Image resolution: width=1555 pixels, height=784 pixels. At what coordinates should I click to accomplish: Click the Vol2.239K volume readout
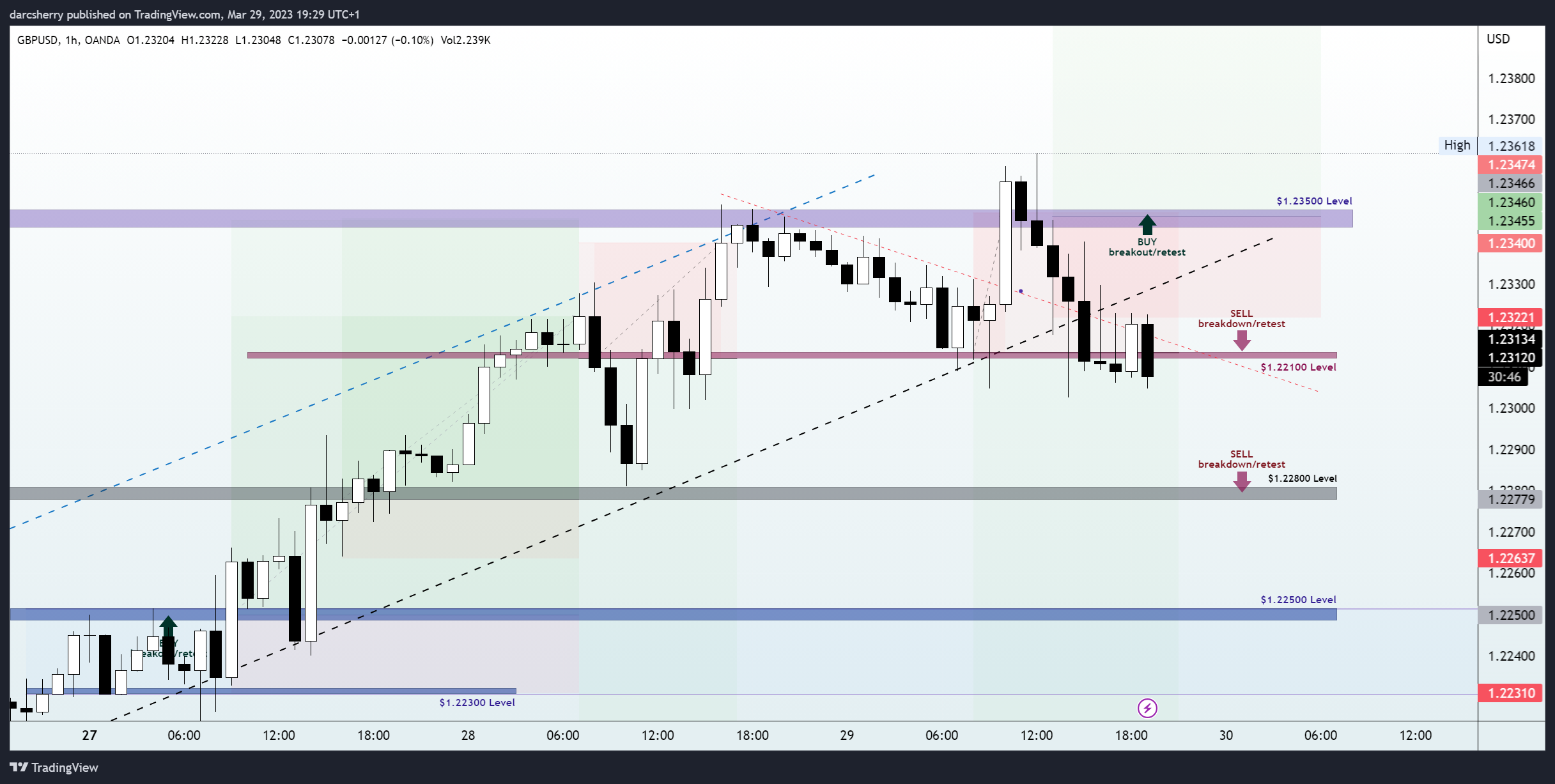click(465, 40)
